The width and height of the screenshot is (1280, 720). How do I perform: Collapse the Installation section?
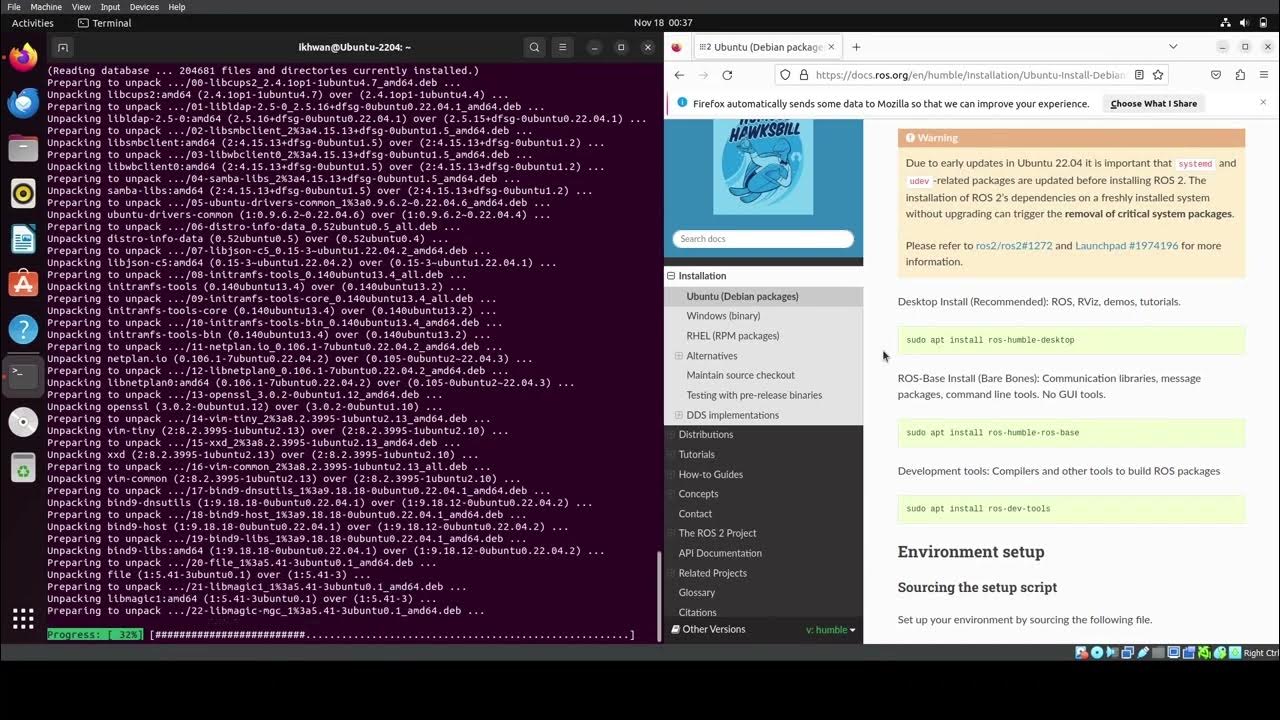pos(671,276)
